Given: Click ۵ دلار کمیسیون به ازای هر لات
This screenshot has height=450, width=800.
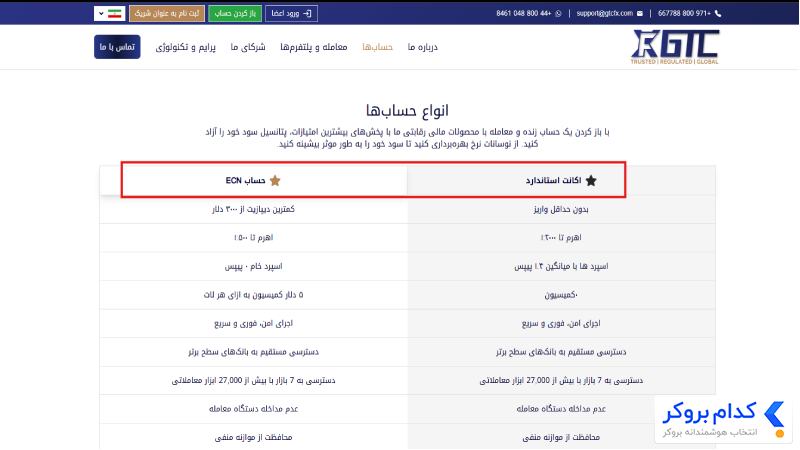Looking at the screenshot, I should 254,295.
